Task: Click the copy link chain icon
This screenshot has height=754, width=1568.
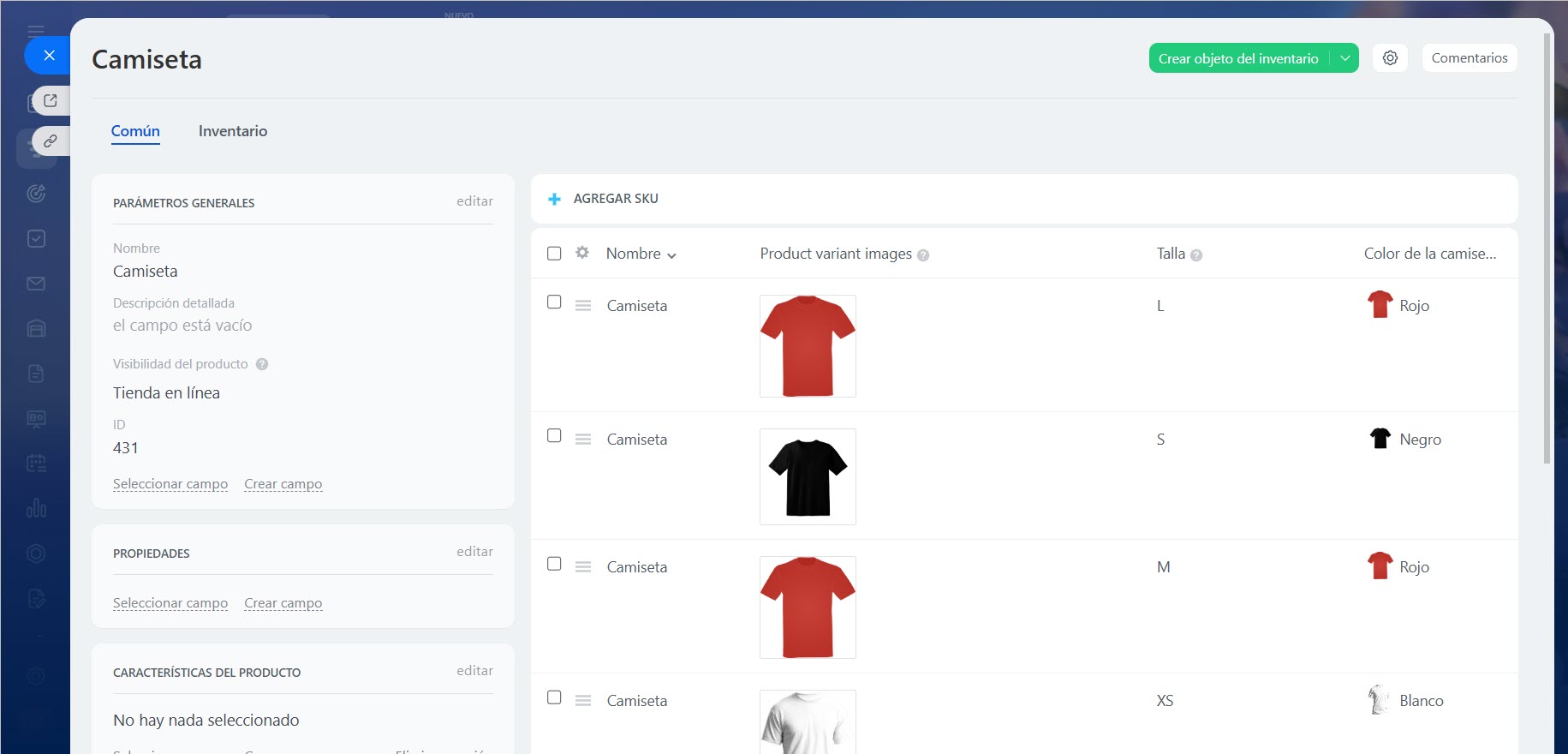Action: coord(51,141)
